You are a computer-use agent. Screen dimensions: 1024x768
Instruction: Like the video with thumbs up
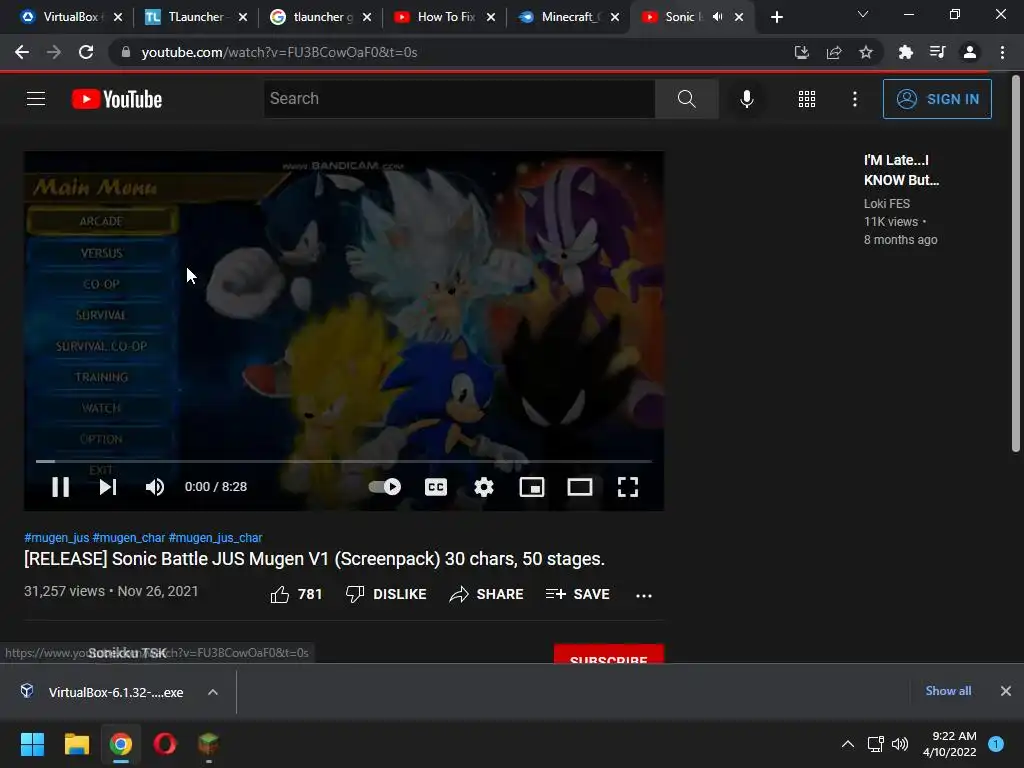pos(296,594)
